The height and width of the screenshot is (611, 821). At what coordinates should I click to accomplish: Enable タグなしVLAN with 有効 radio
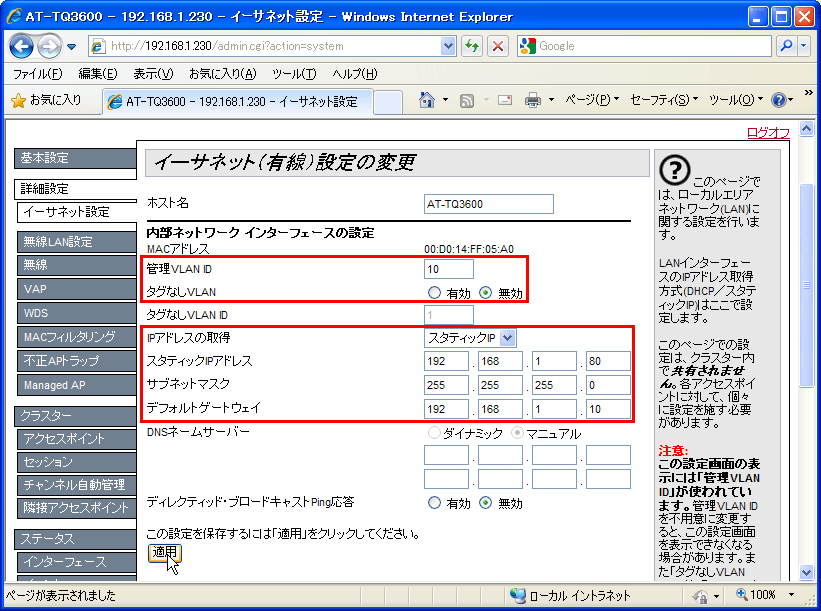(434, 293)
